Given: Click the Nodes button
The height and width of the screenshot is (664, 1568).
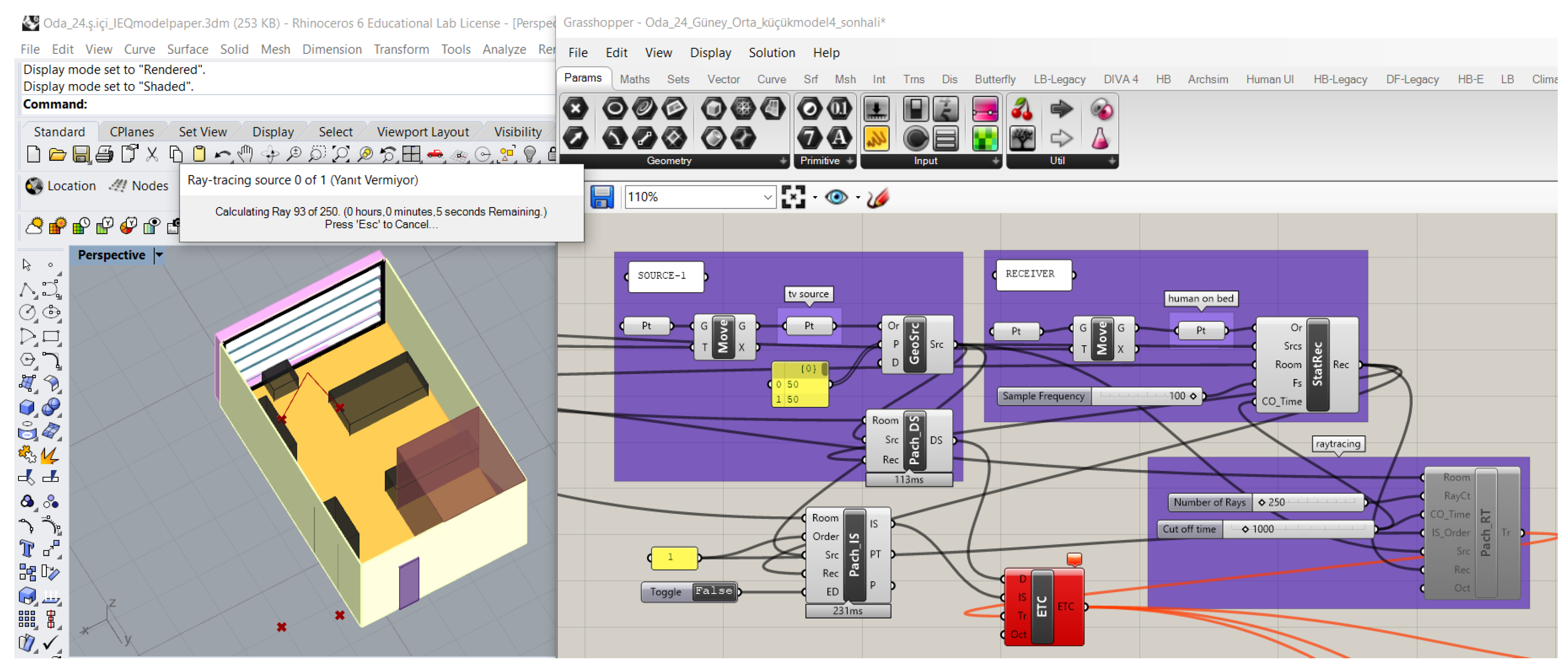Looking at the screenshot, I should point(139,186).
